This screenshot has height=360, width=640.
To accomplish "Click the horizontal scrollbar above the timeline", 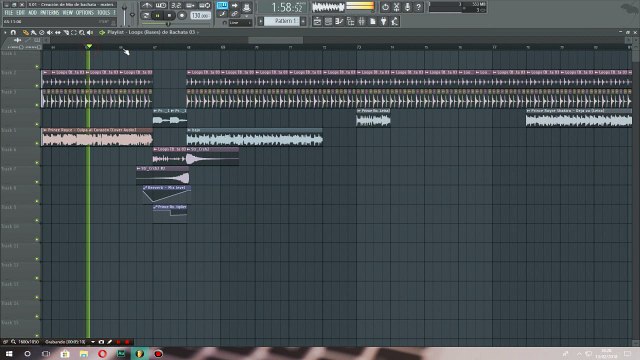I will (276, 40).
